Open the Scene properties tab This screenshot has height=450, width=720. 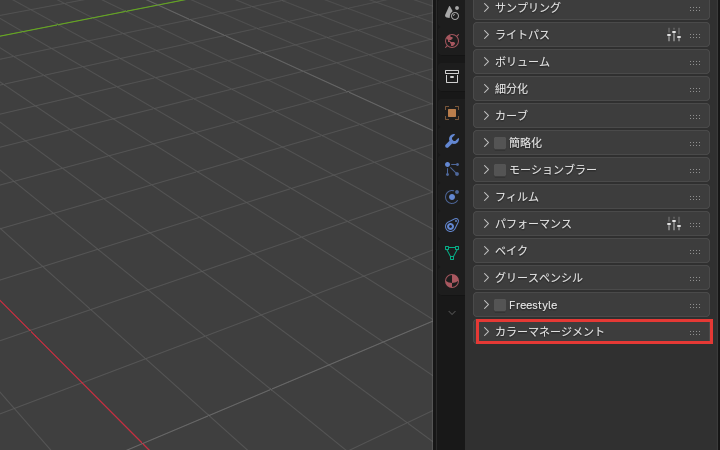(452, 13)
